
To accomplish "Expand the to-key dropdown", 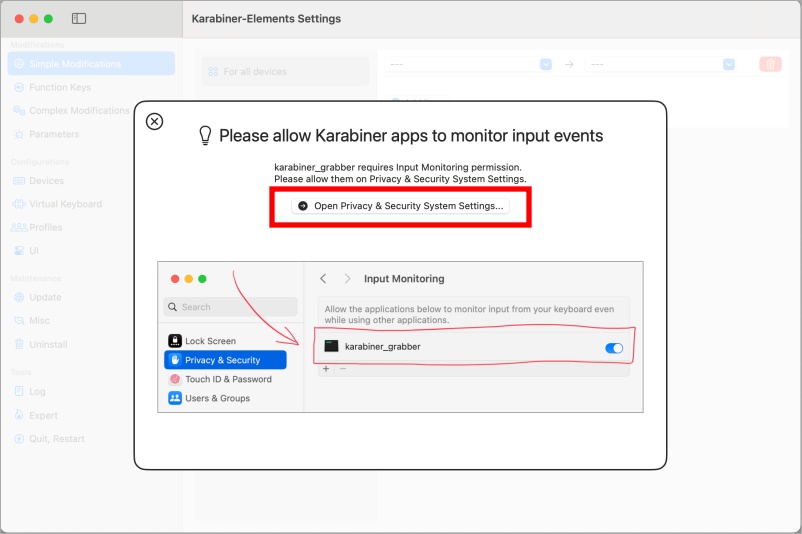I will click(x=728, y=64).
